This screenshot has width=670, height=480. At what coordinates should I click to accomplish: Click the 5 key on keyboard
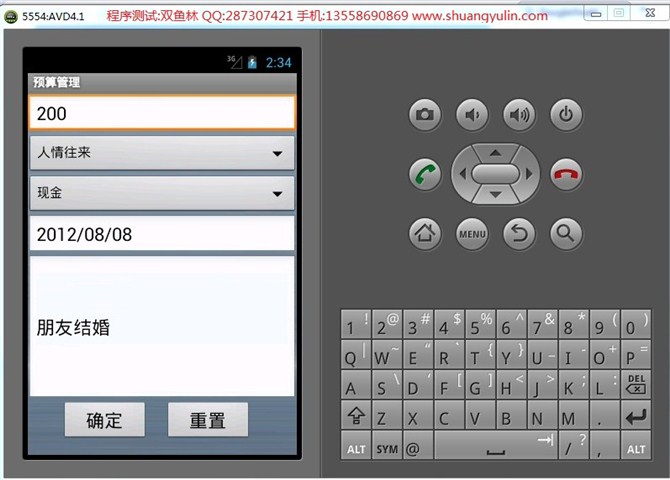[480, 324]
